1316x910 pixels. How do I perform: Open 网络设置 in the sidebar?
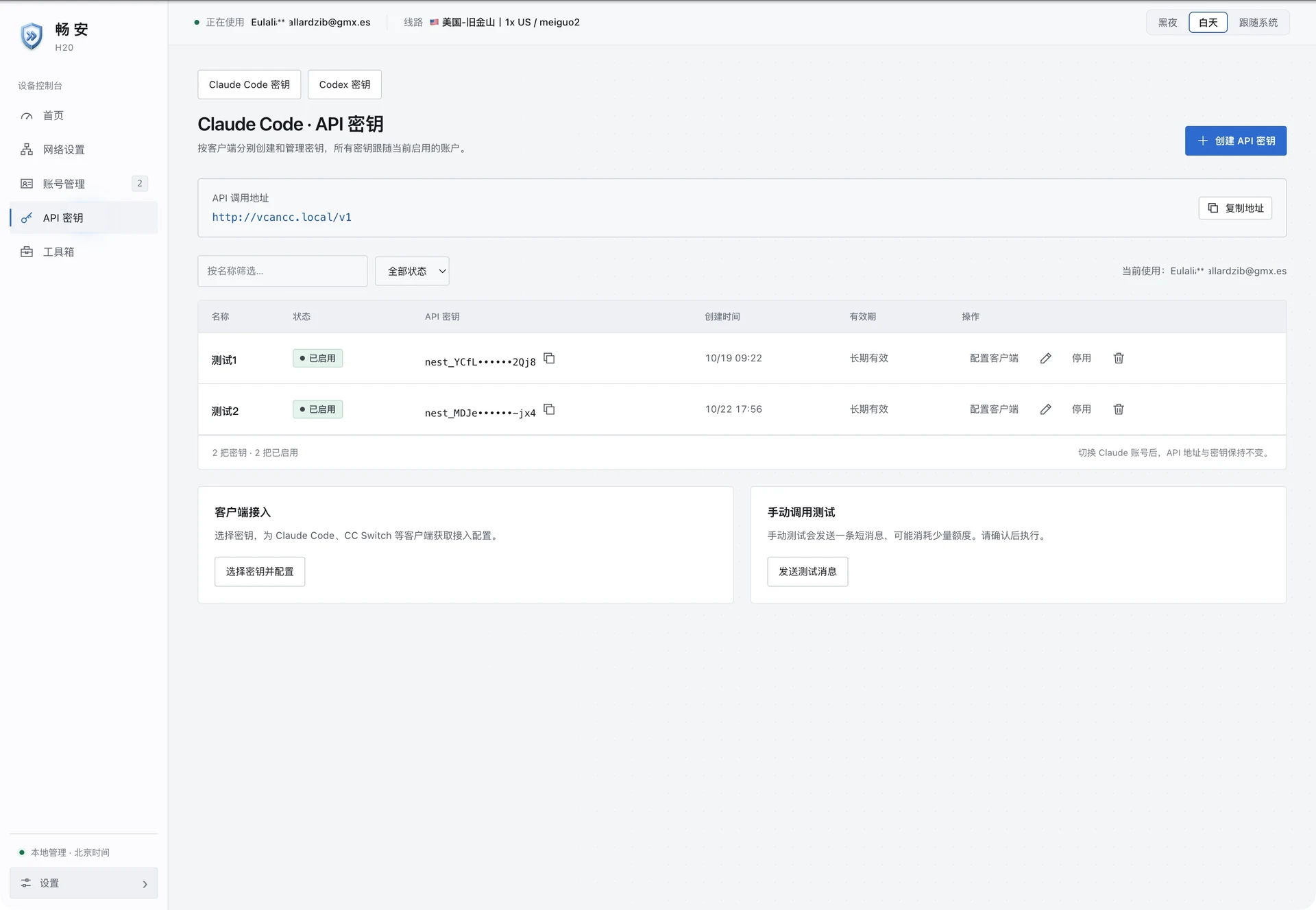point(84,149)
